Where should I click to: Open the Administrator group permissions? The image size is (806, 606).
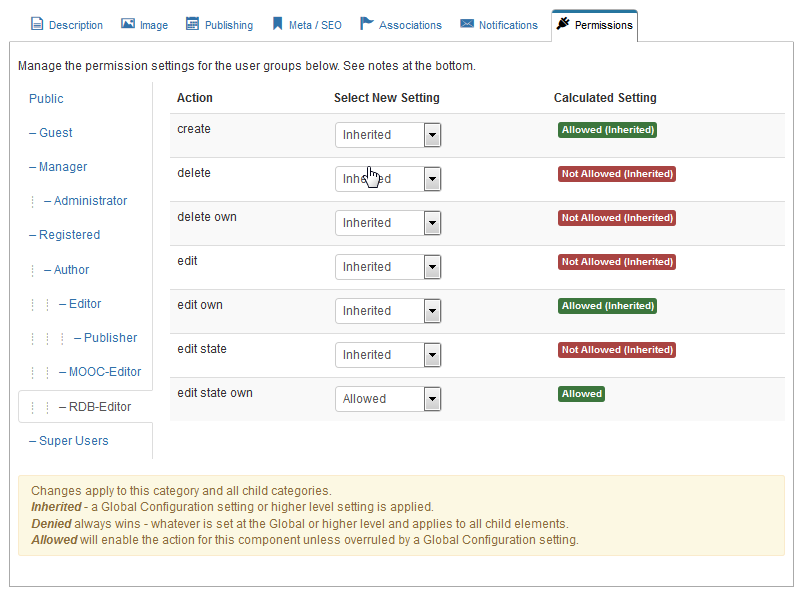click(90, 201)
